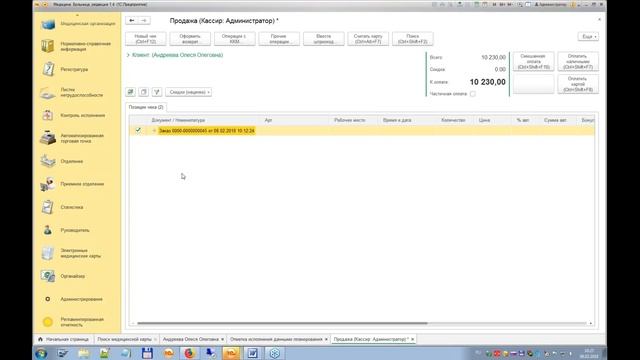Open Листки нетрудоспособности section icon

[x=48, y=93]
